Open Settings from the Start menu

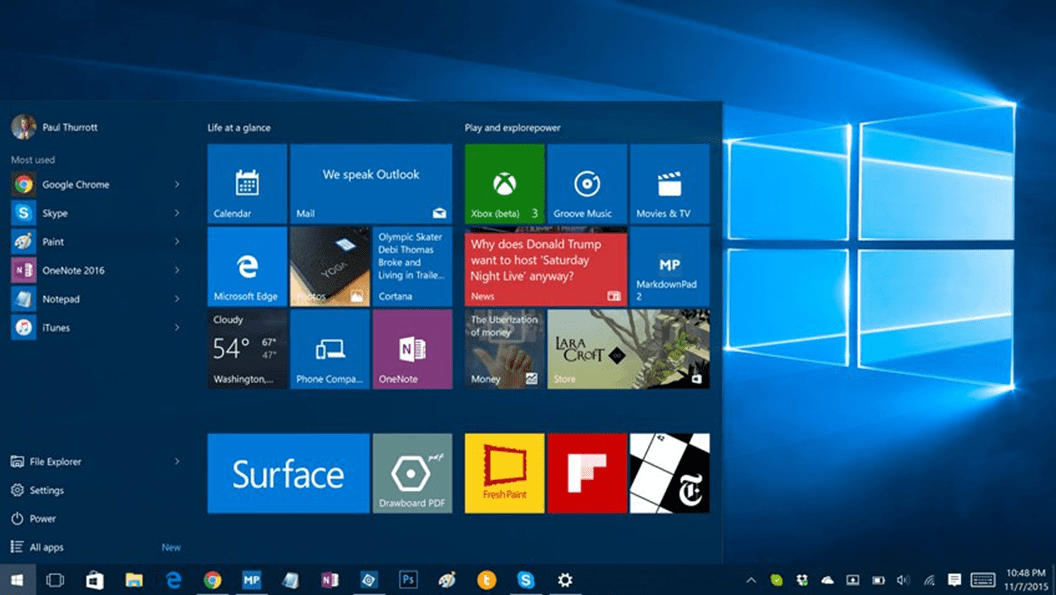(x=46, y=491)
